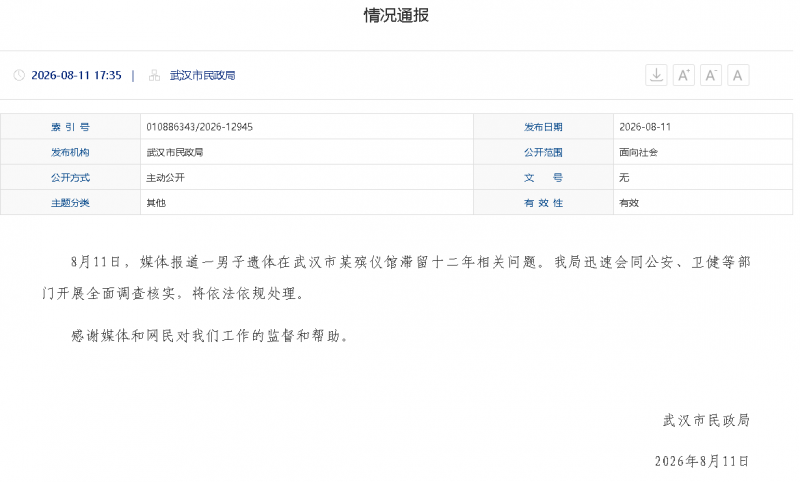Select the value 其他
800x482 pixels.
tap(156, 202)
